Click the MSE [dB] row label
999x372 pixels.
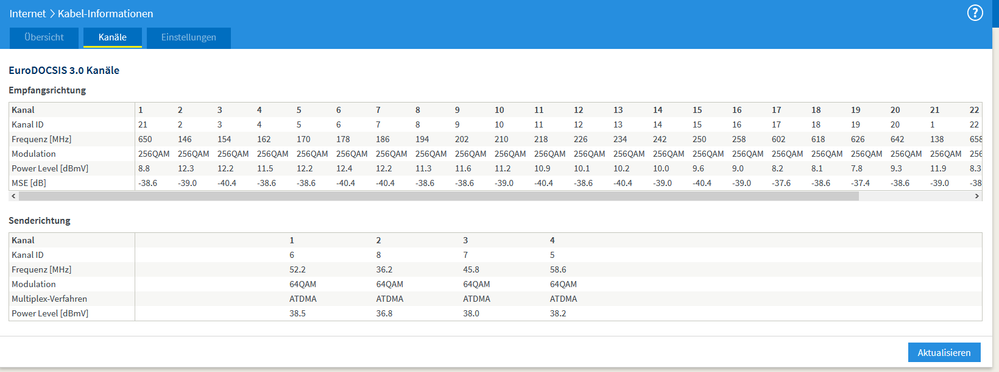(x=29, y=183)
